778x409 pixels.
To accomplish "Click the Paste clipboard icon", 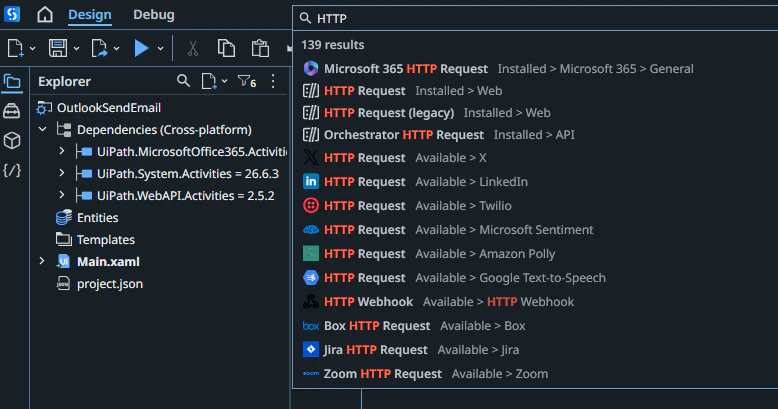I will (x=260, y=48).
